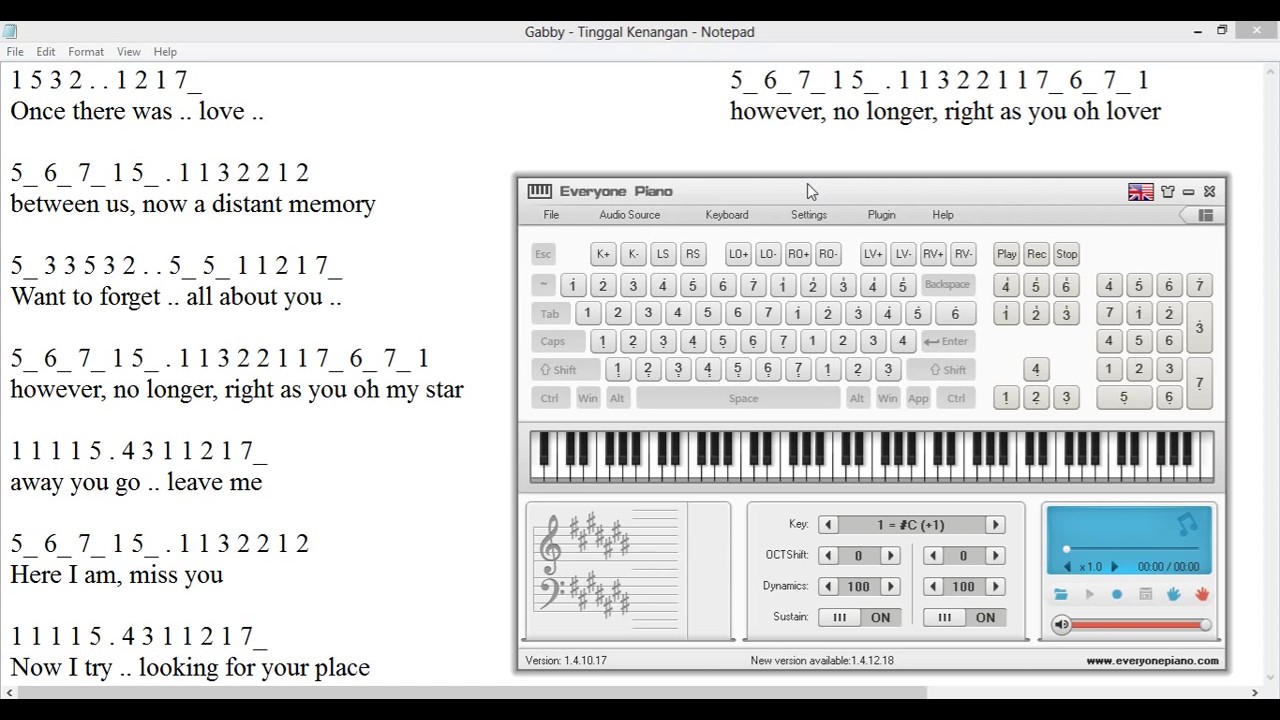The height and width of the screenshot is (720, 1280).
Task: Click RO+ right octave up button
Action: [798, 254]
